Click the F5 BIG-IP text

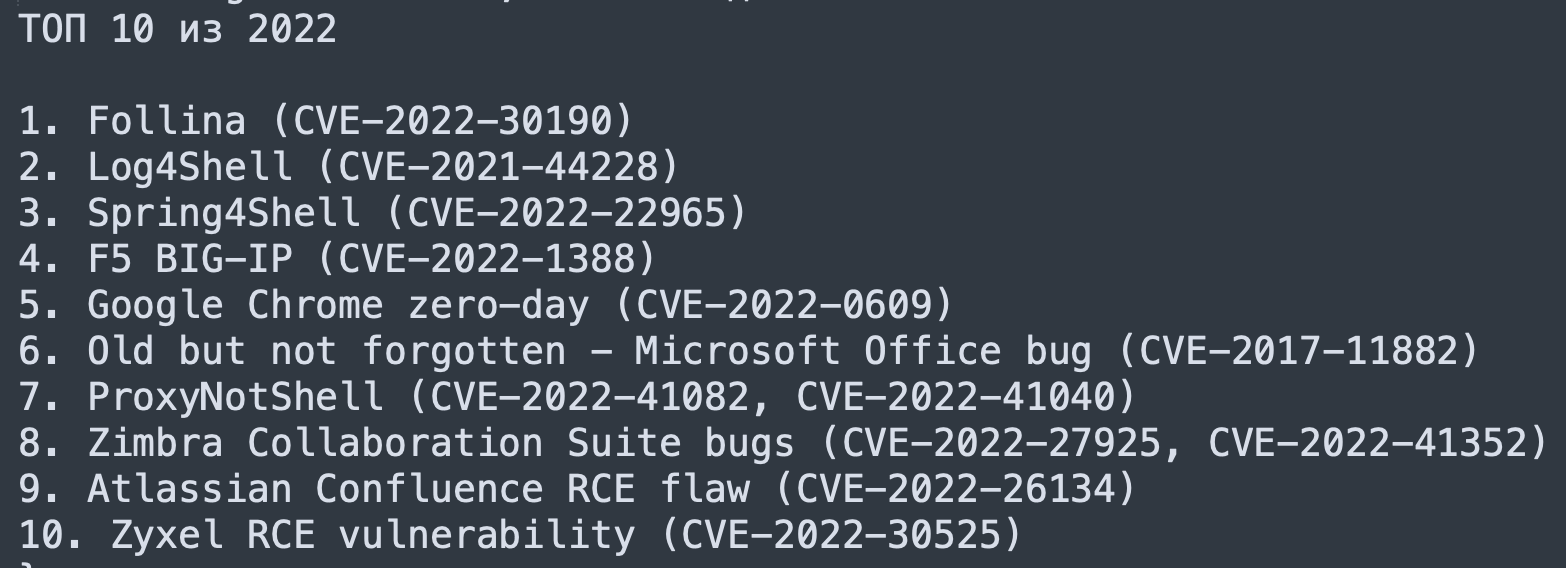coord(190,259)
